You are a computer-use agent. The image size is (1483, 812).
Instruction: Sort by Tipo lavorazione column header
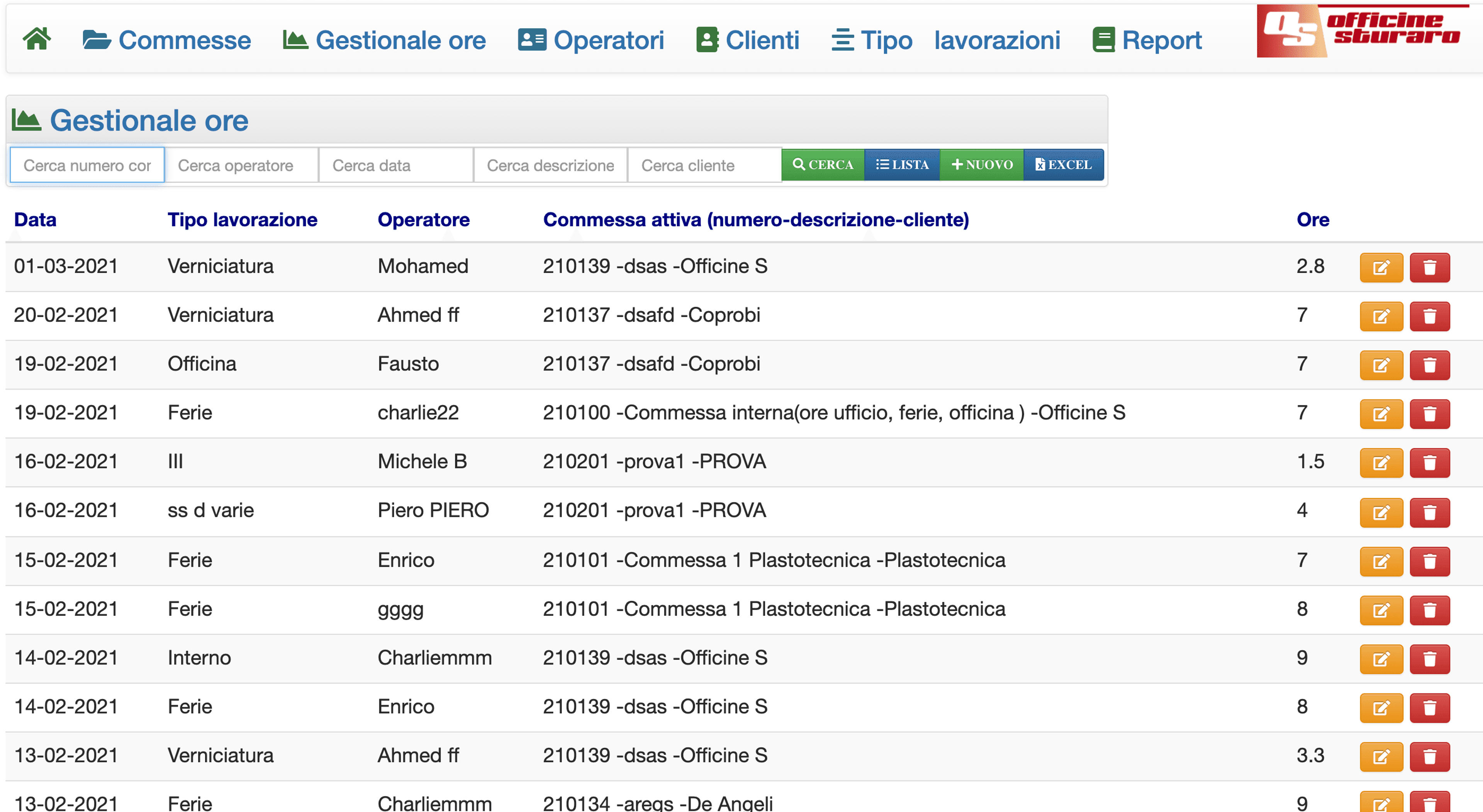243,219
